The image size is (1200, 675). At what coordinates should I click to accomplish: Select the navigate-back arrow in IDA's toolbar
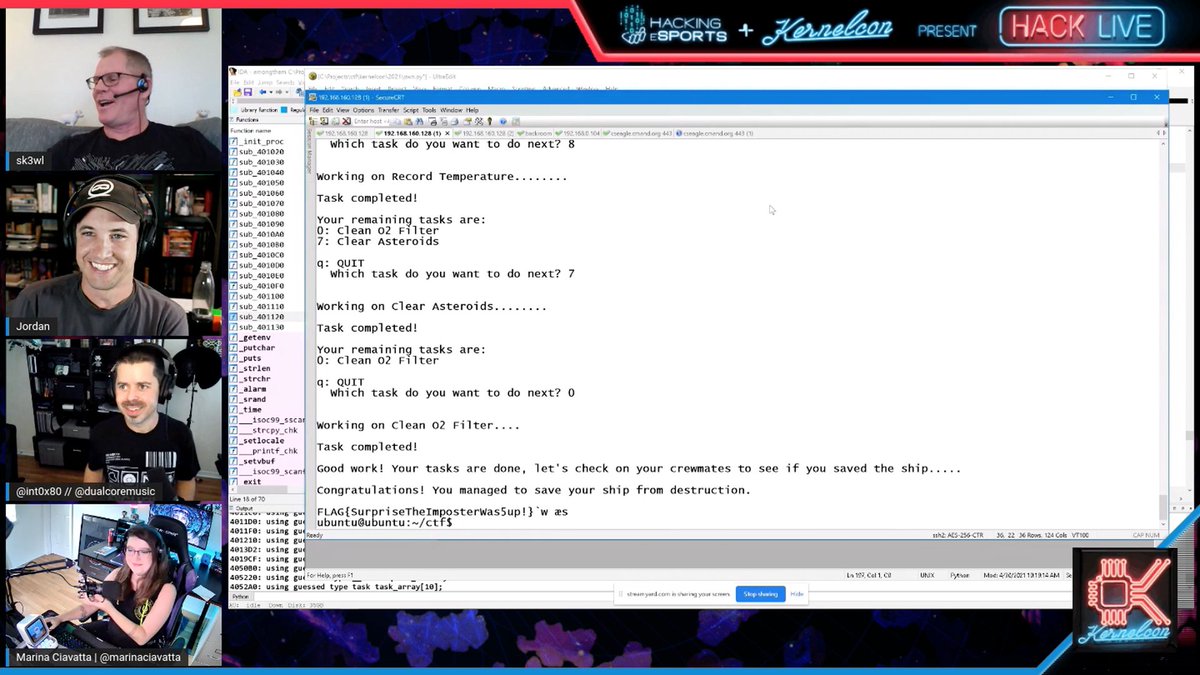(x=262, y=92)
